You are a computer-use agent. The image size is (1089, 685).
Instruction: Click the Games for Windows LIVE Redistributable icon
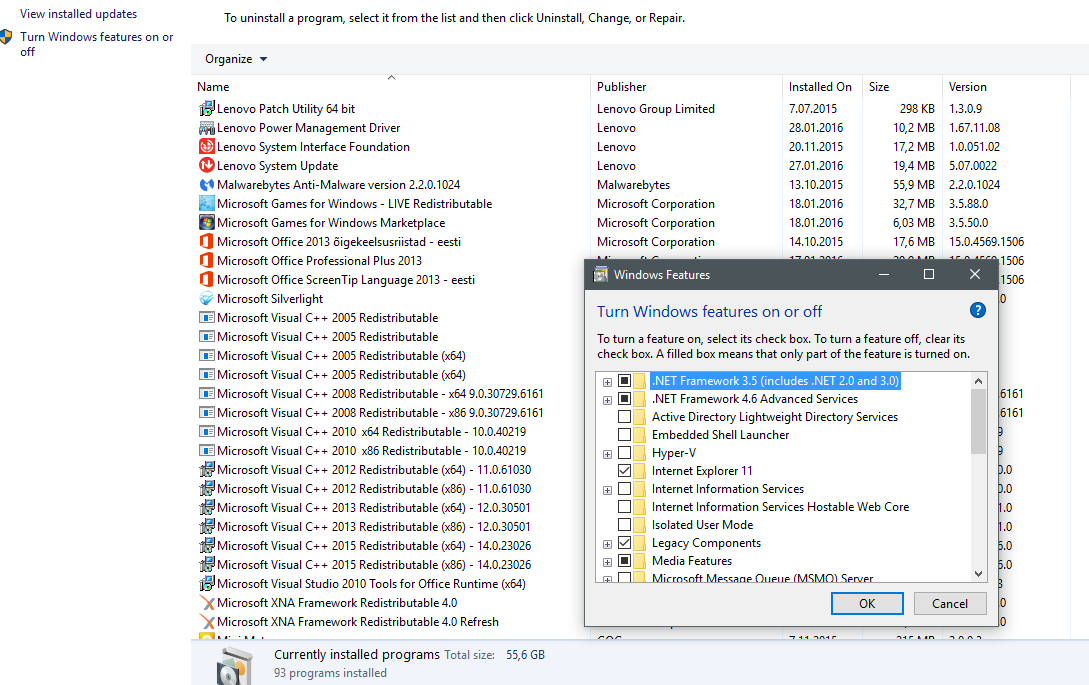click(x=206, y=204)
